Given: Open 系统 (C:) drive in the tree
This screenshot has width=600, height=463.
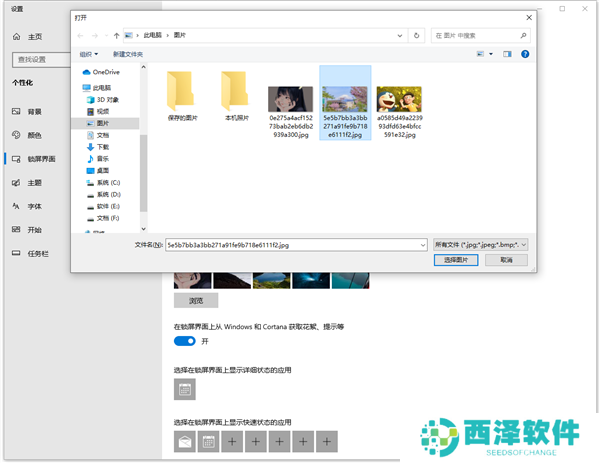Looking at the screenshot, I should click(x=103, y=183).
